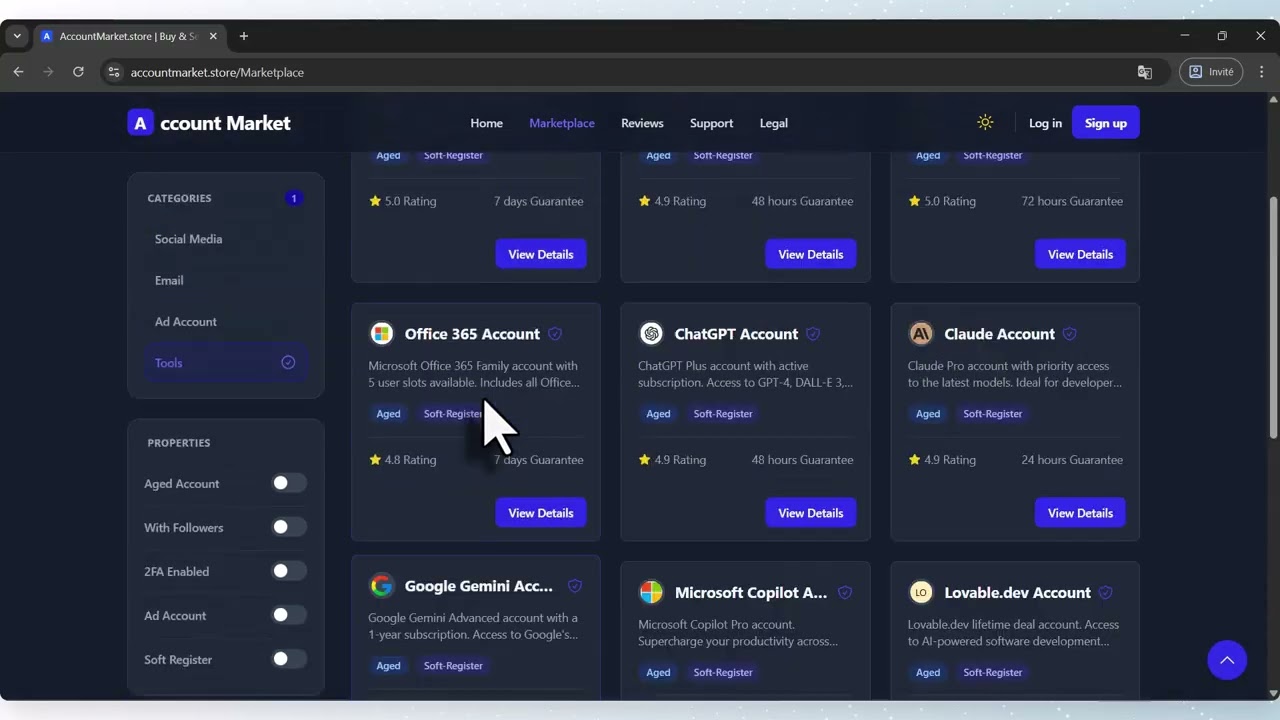Toggle the sun light-mode theme icon
This screenshot has width=1280, height=720.
tap(985, 123)
